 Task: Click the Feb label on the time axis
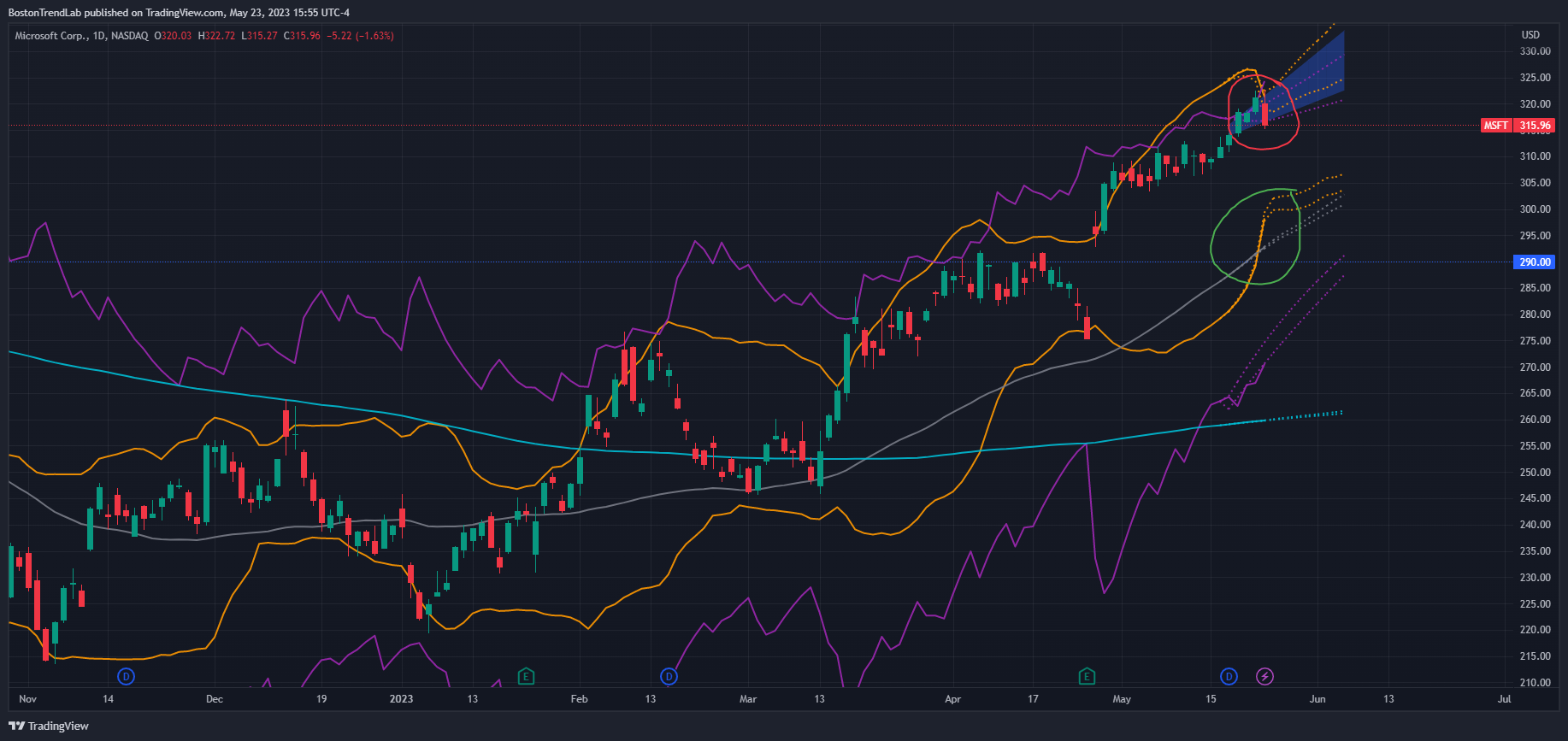[579, 699]
